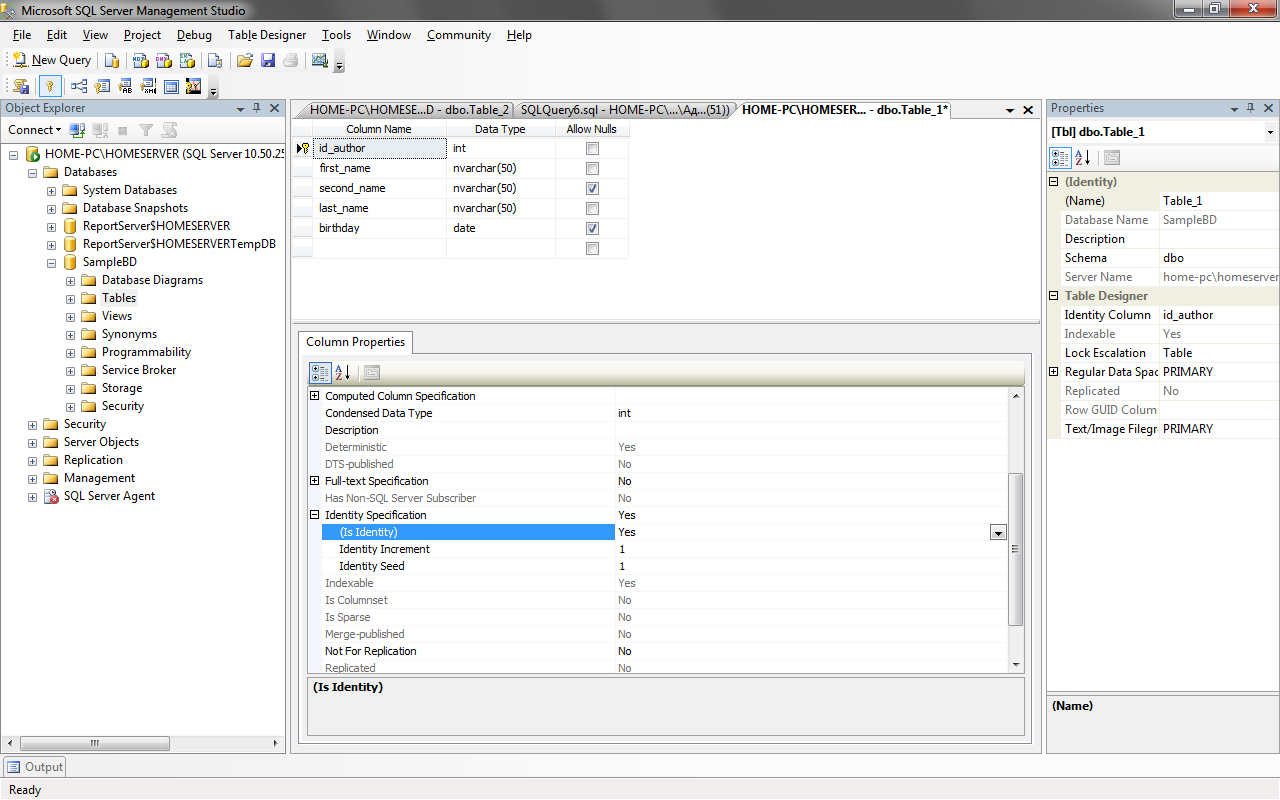Select the Programmability tree item
The width and height of the screenshot is (1280, 800).
[146, 352]
